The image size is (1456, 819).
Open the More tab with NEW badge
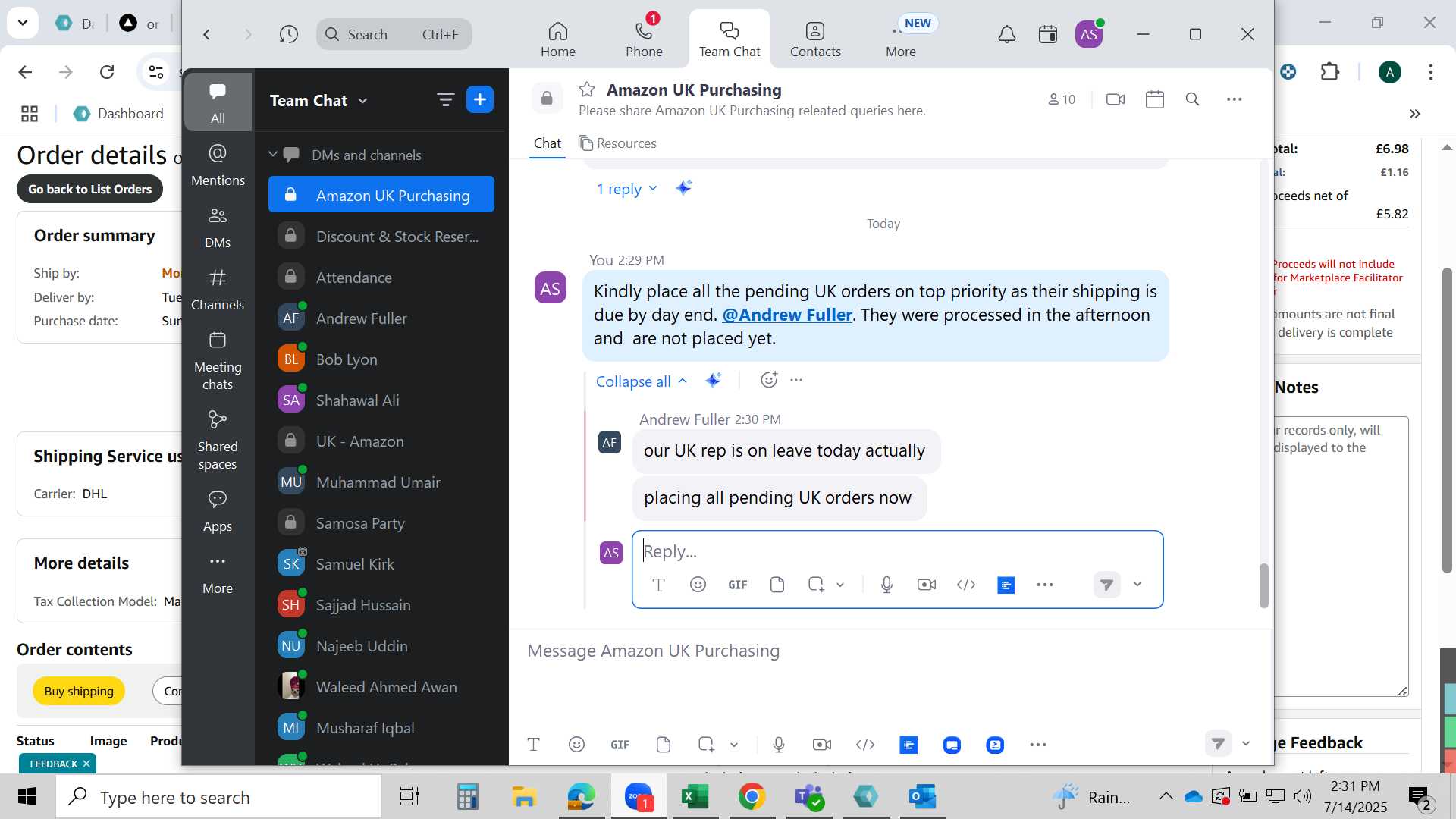tap(901, 39)
